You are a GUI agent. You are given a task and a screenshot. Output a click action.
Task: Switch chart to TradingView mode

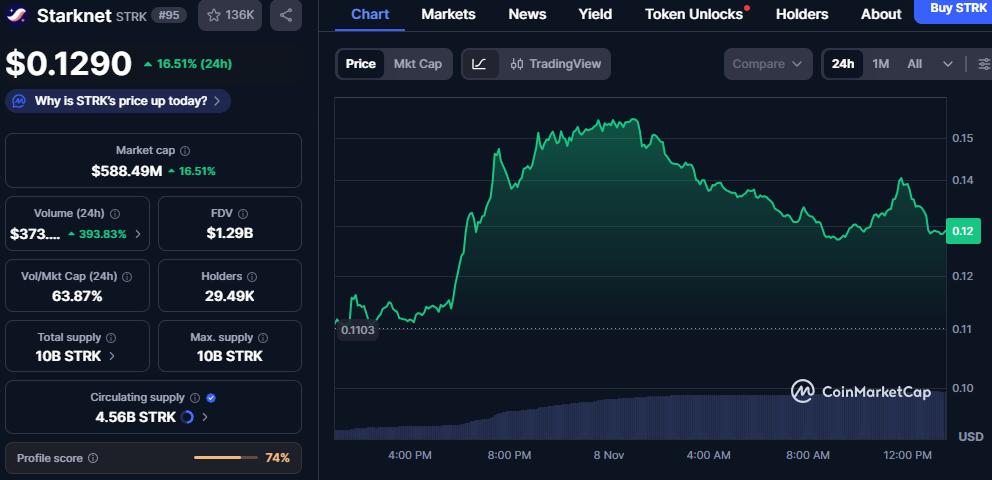click(555, 64)
